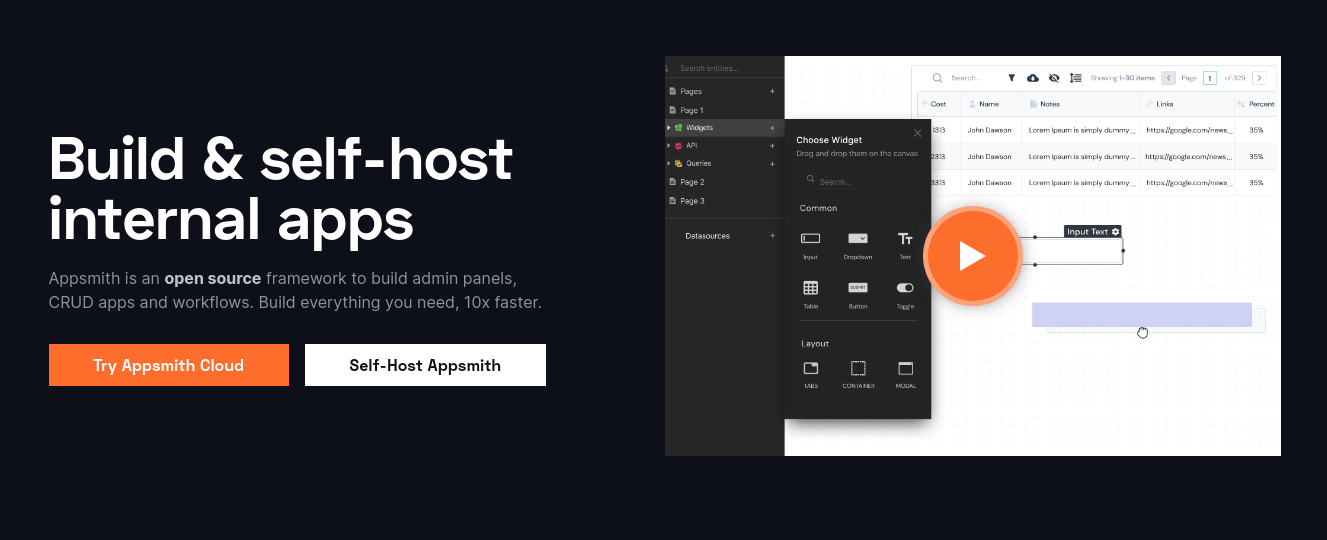This screenshot has width=1327, height=540.
Task: Select the Text widget icon
Action: pyautogui.click(x=905, y=238)
